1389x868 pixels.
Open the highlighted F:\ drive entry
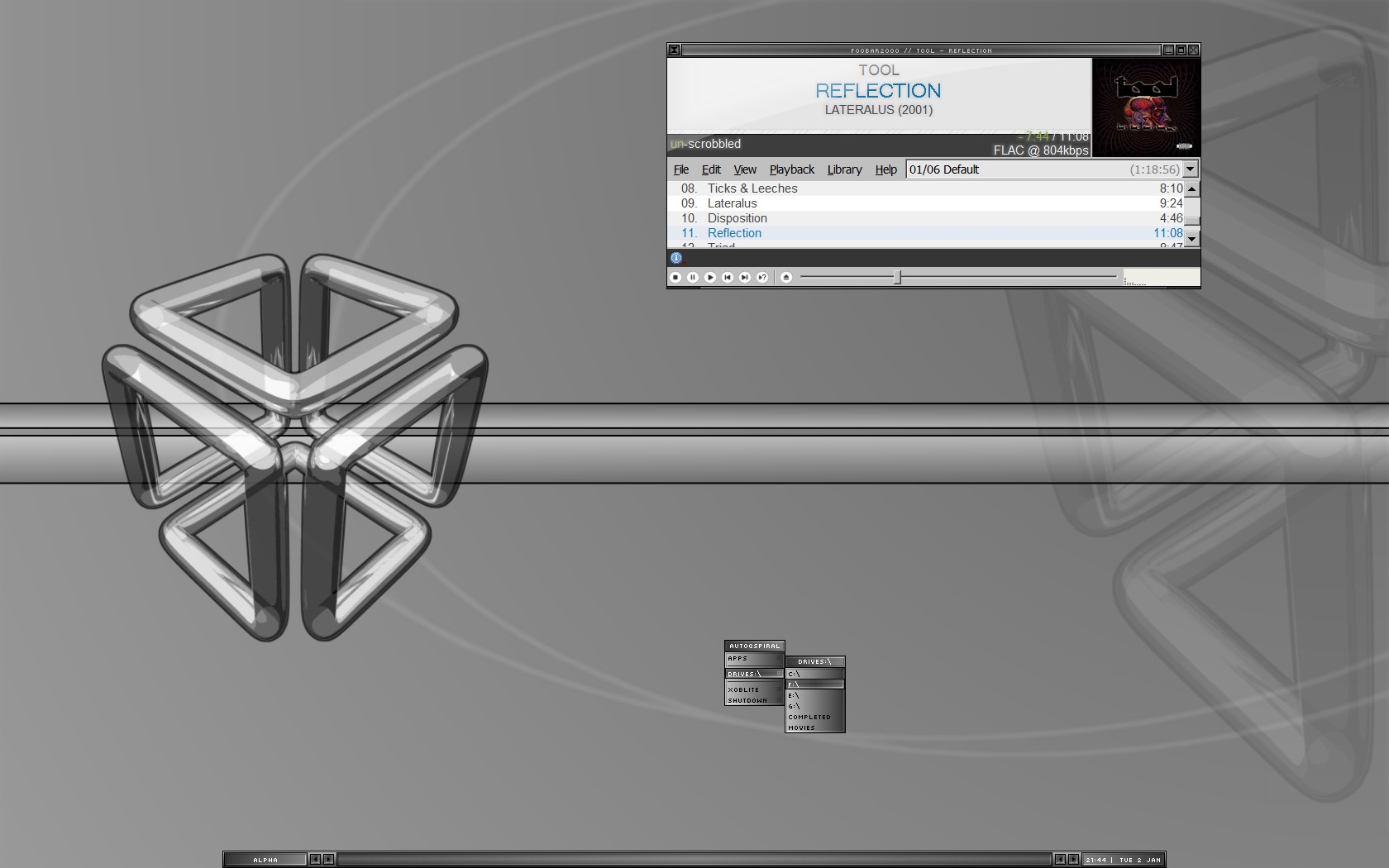[x=814, y=684]
